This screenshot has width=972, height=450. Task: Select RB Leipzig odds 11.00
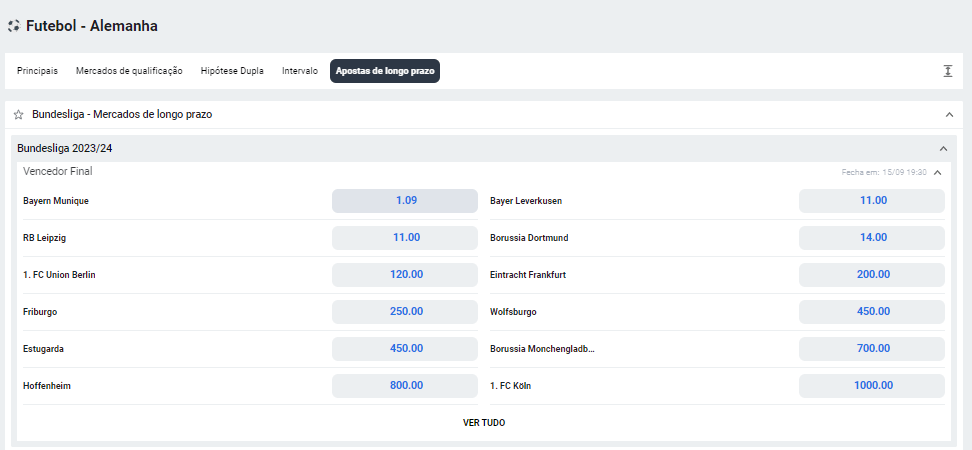(x=405, y=238)
